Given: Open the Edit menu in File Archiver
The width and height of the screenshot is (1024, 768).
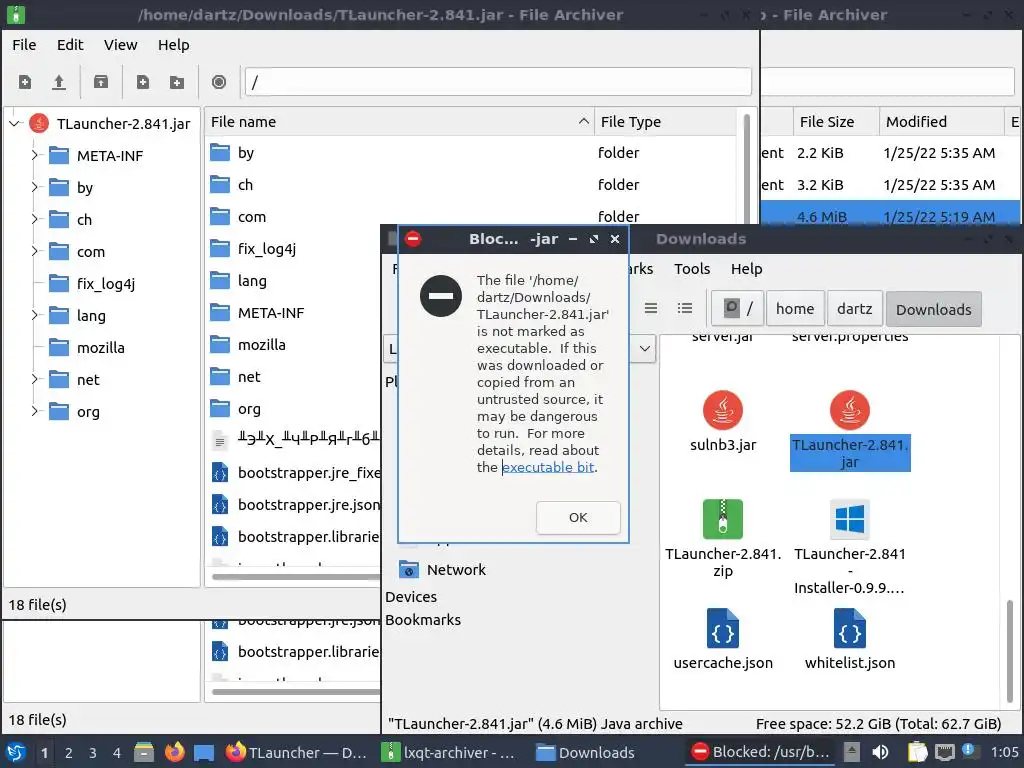Looking at the screenshot, I should click(70, 45).
